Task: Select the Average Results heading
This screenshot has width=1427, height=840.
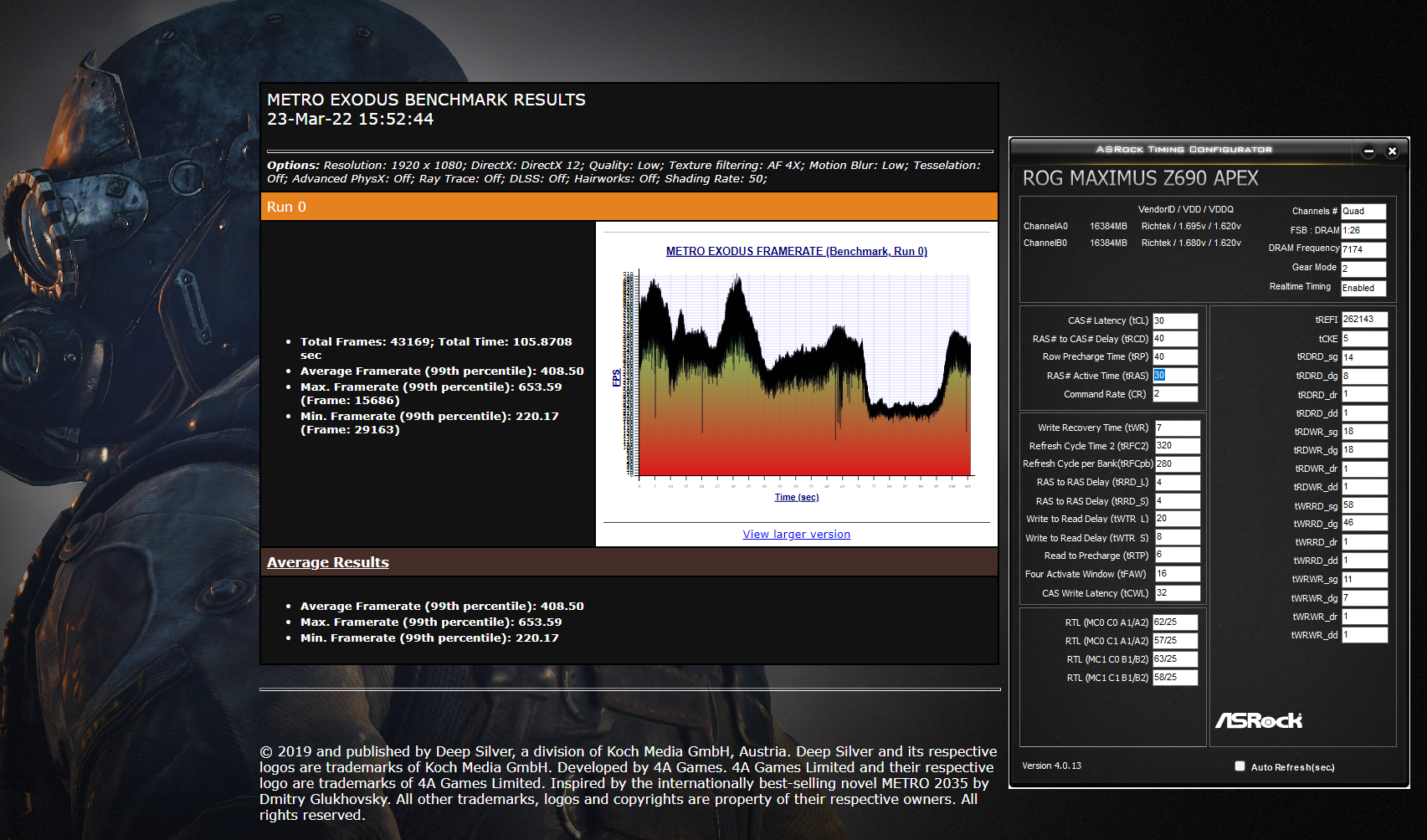Action: 328,562
